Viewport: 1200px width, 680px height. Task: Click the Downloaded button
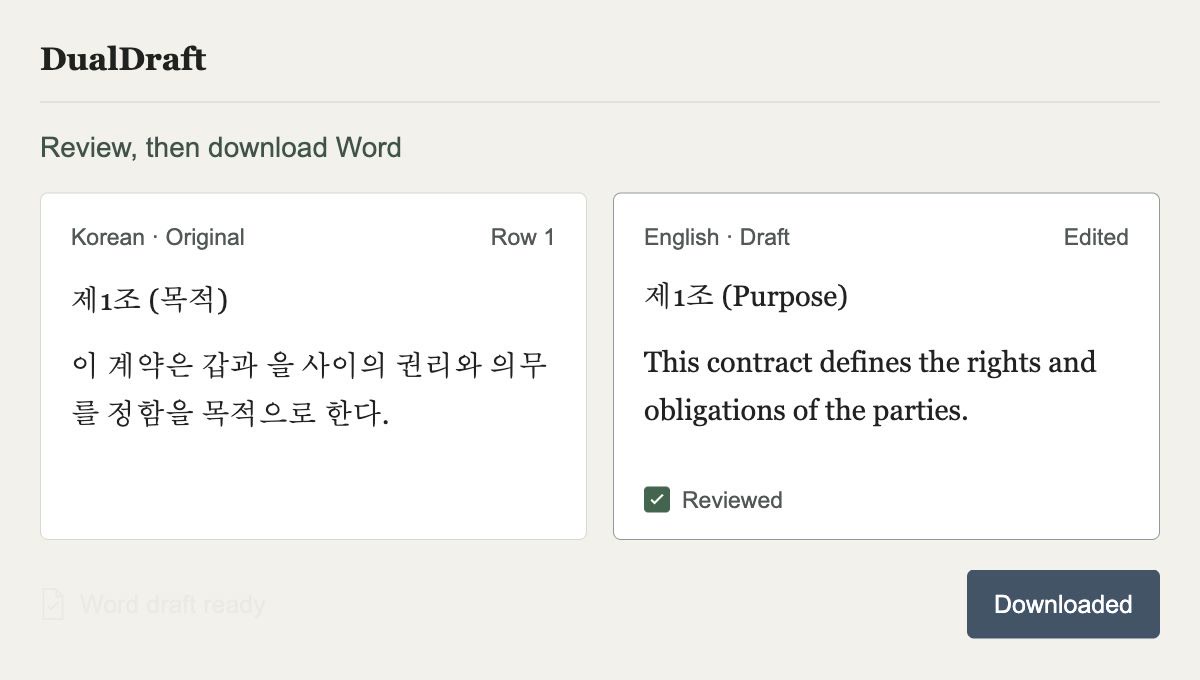pos(1063,604)
